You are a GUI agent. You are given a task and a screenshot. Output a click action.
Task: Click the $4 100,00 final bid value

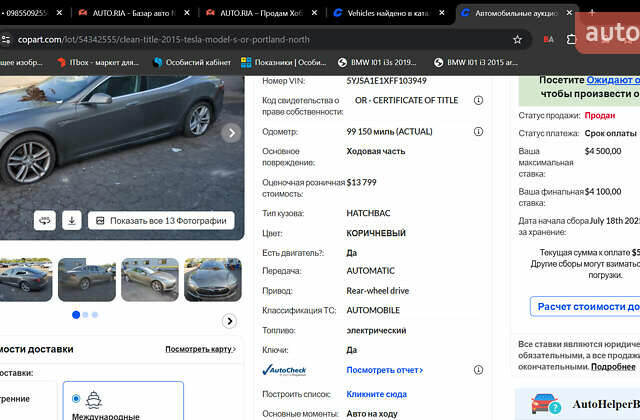pos(603,192)
